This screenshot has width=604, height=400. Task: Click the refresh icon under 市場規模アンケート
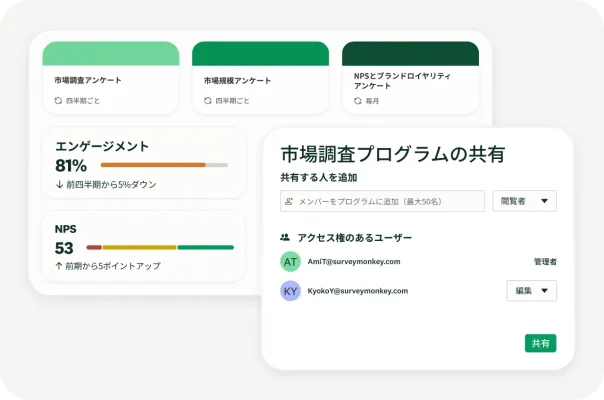[208, 101]
